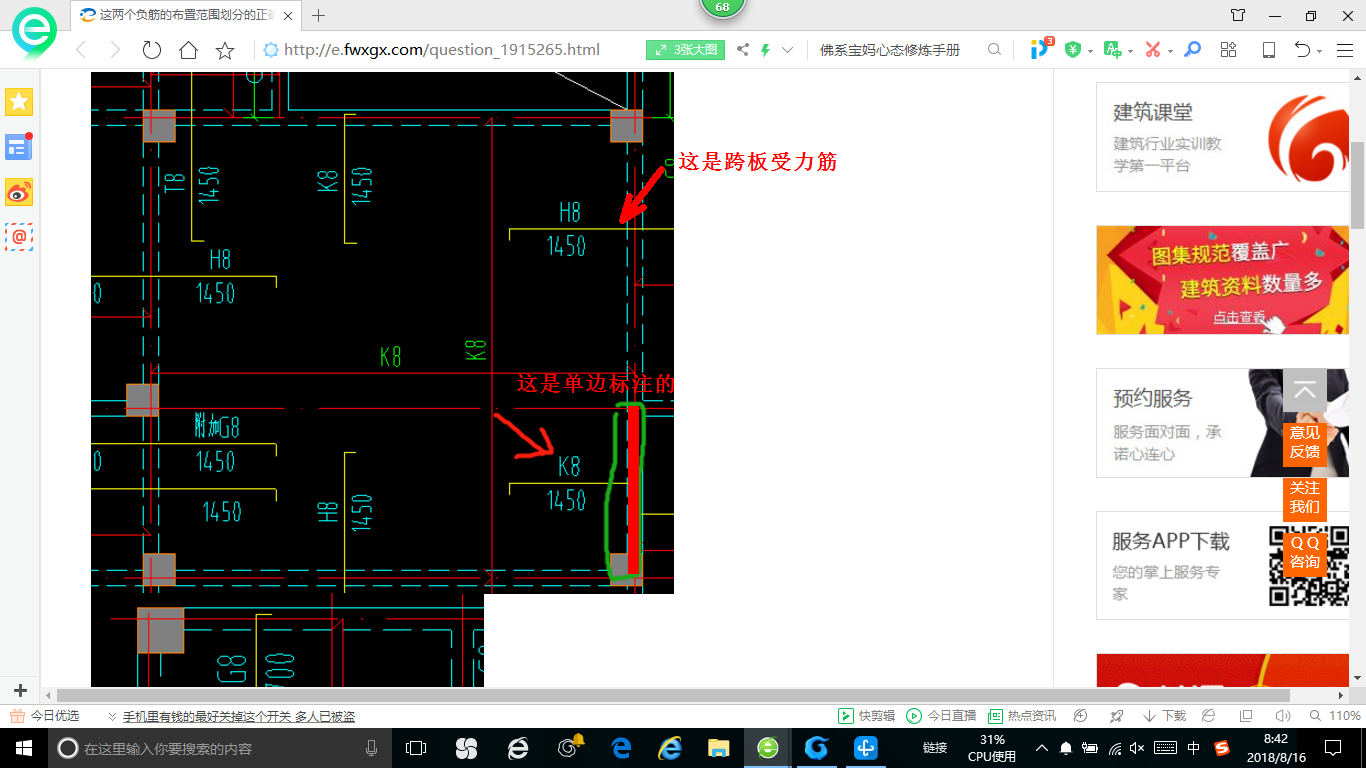This screenshot has height=768, width=1366.
Task: Click 热点资讯 in status bar
Action: click(x=1022, y=716)
